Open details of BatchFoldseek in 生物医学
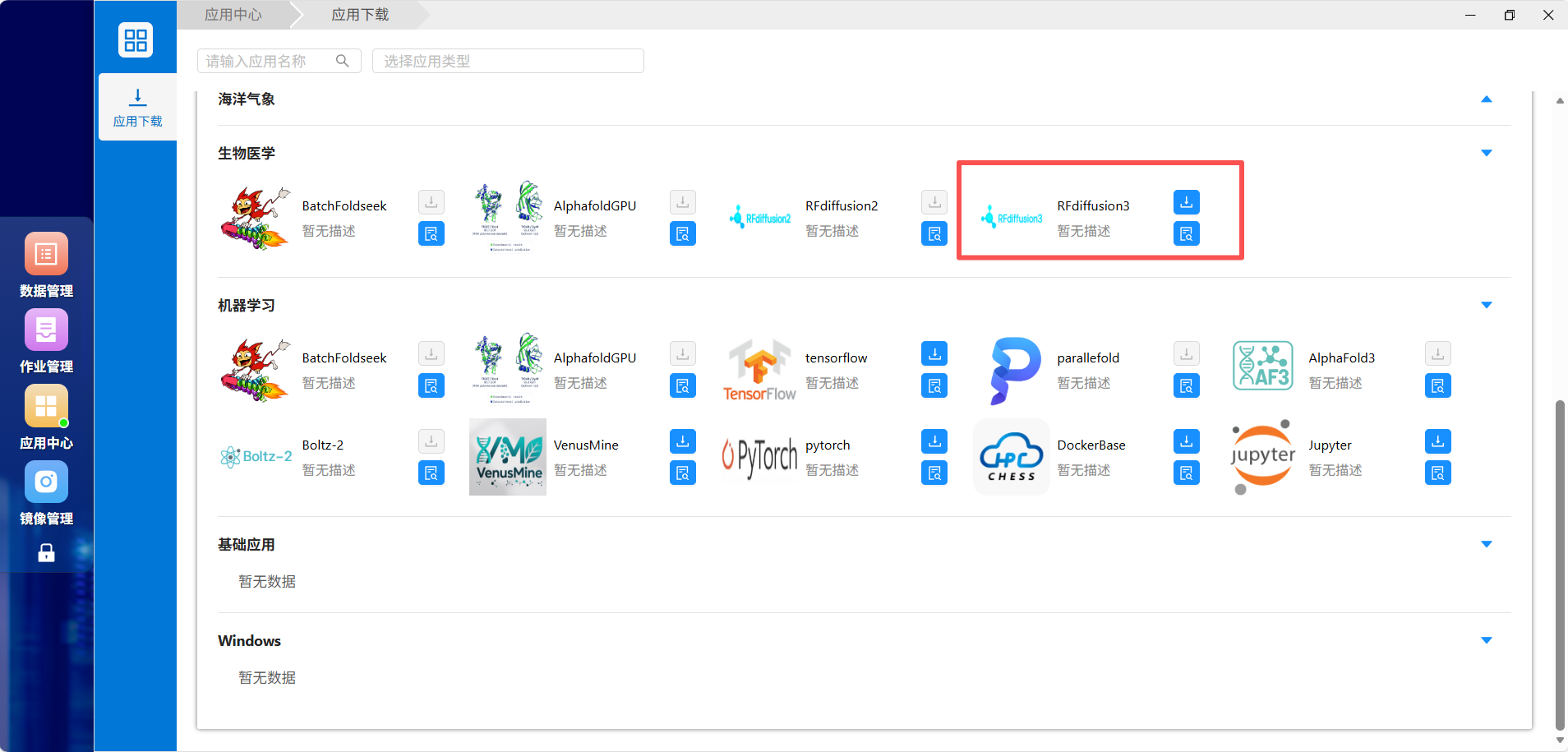The image size is (1568, 752). [431, 234]
